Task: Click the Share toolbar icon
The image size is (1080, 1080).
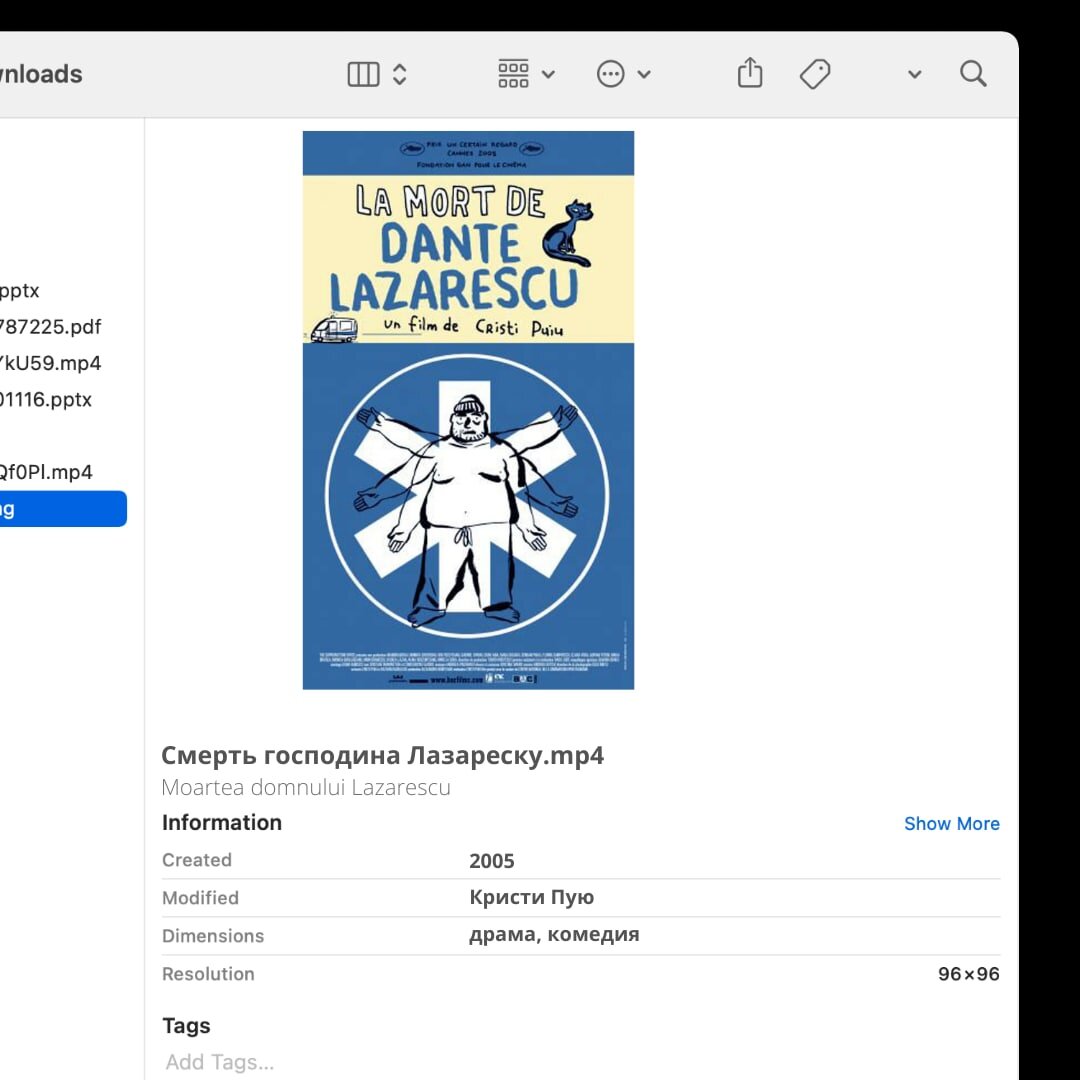Action: 749,72
